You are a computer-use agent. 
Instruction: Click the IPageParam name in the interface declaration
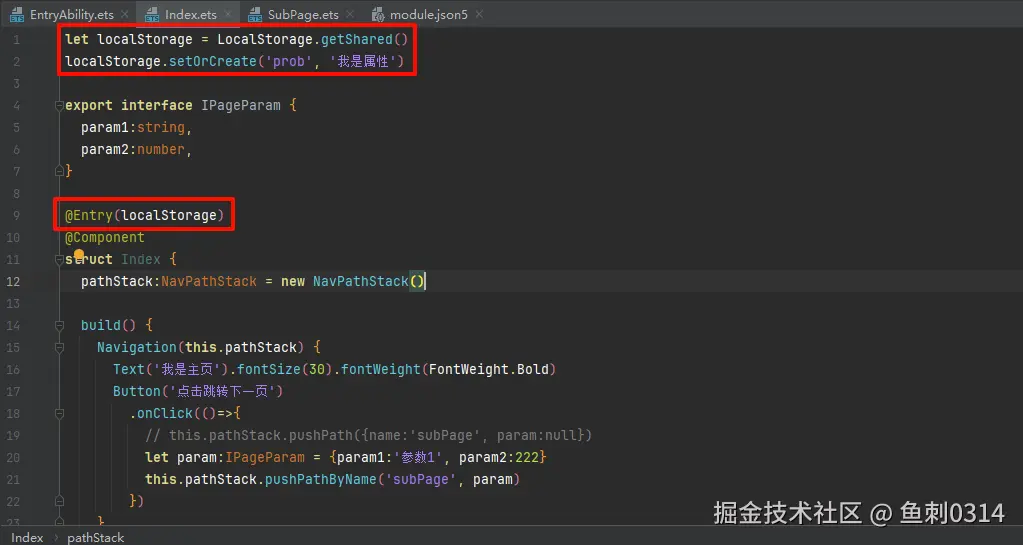(x=241, y=105)
